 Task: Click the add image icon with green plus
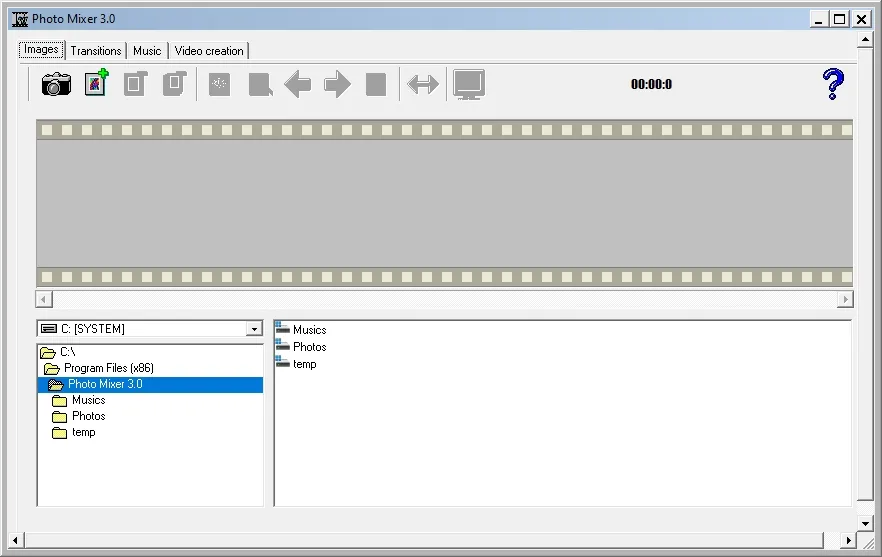click(x=96, y=83)
